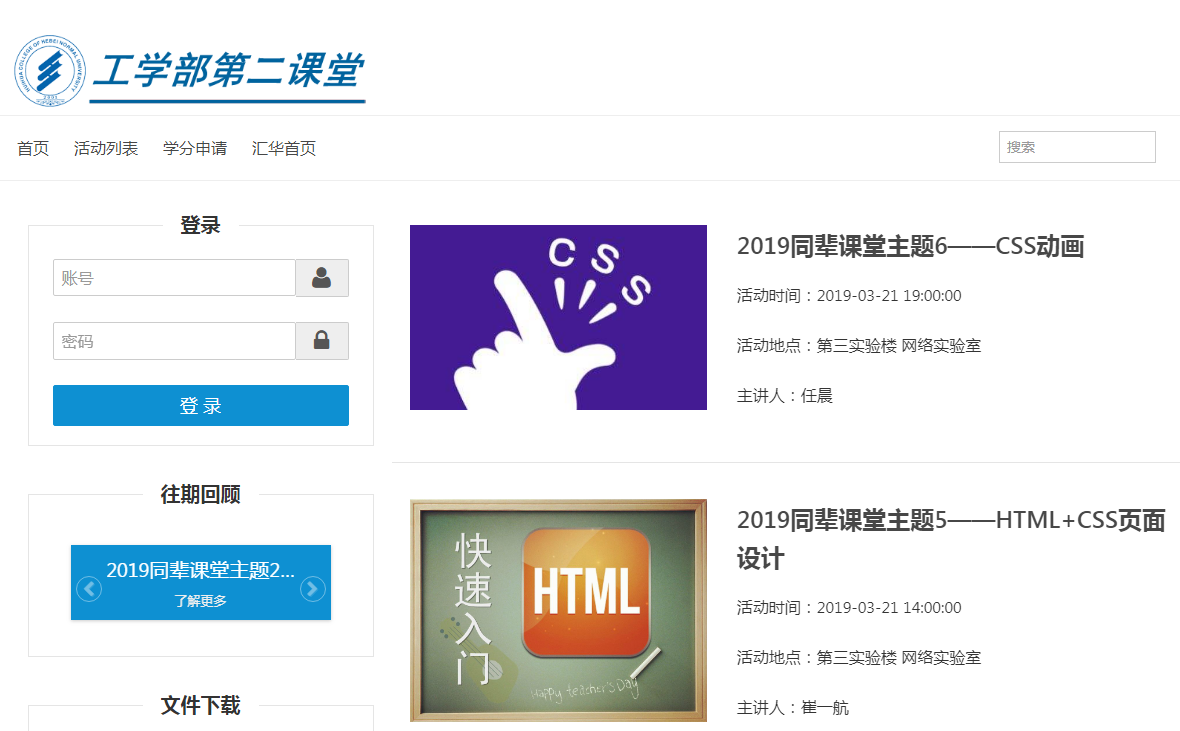This screenshot has width=1180, height=731.
Task: Click the 搜索 search box
Action: click(1076, 147)
